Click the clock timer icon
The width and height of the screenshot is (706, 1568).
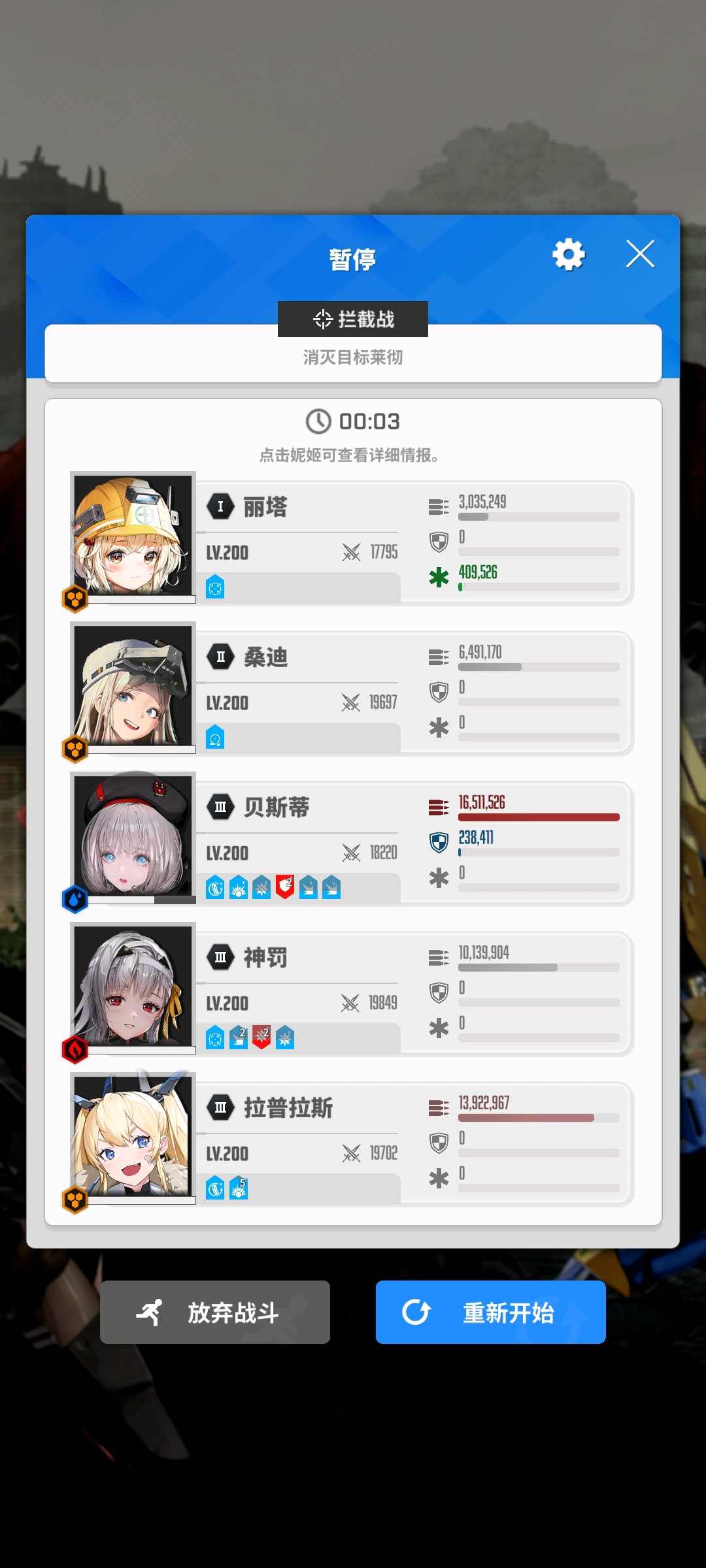click(x=318, y=421)
